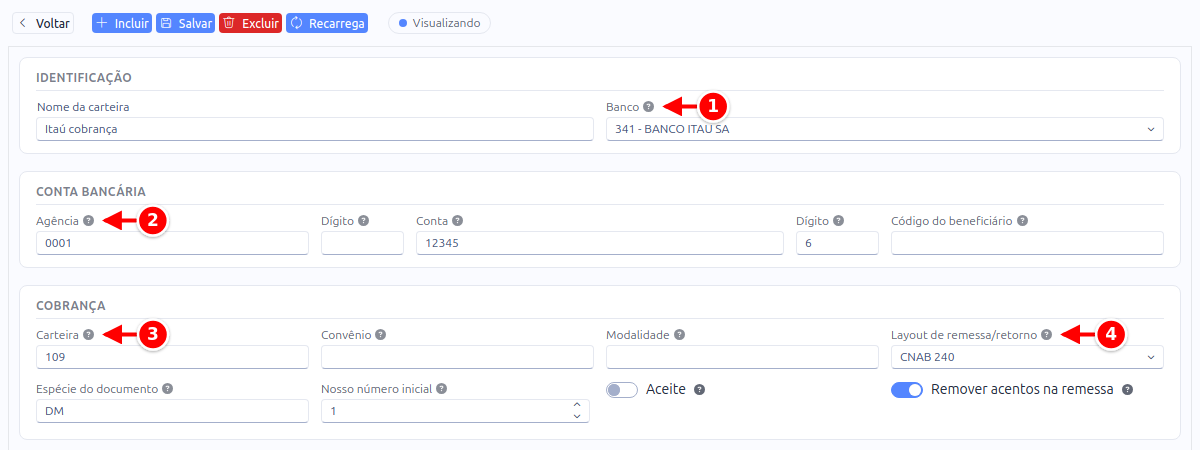Open help icon beside Dígito after Conta
Viewport: 1200px width, 450px height.
tap(838, 221)
